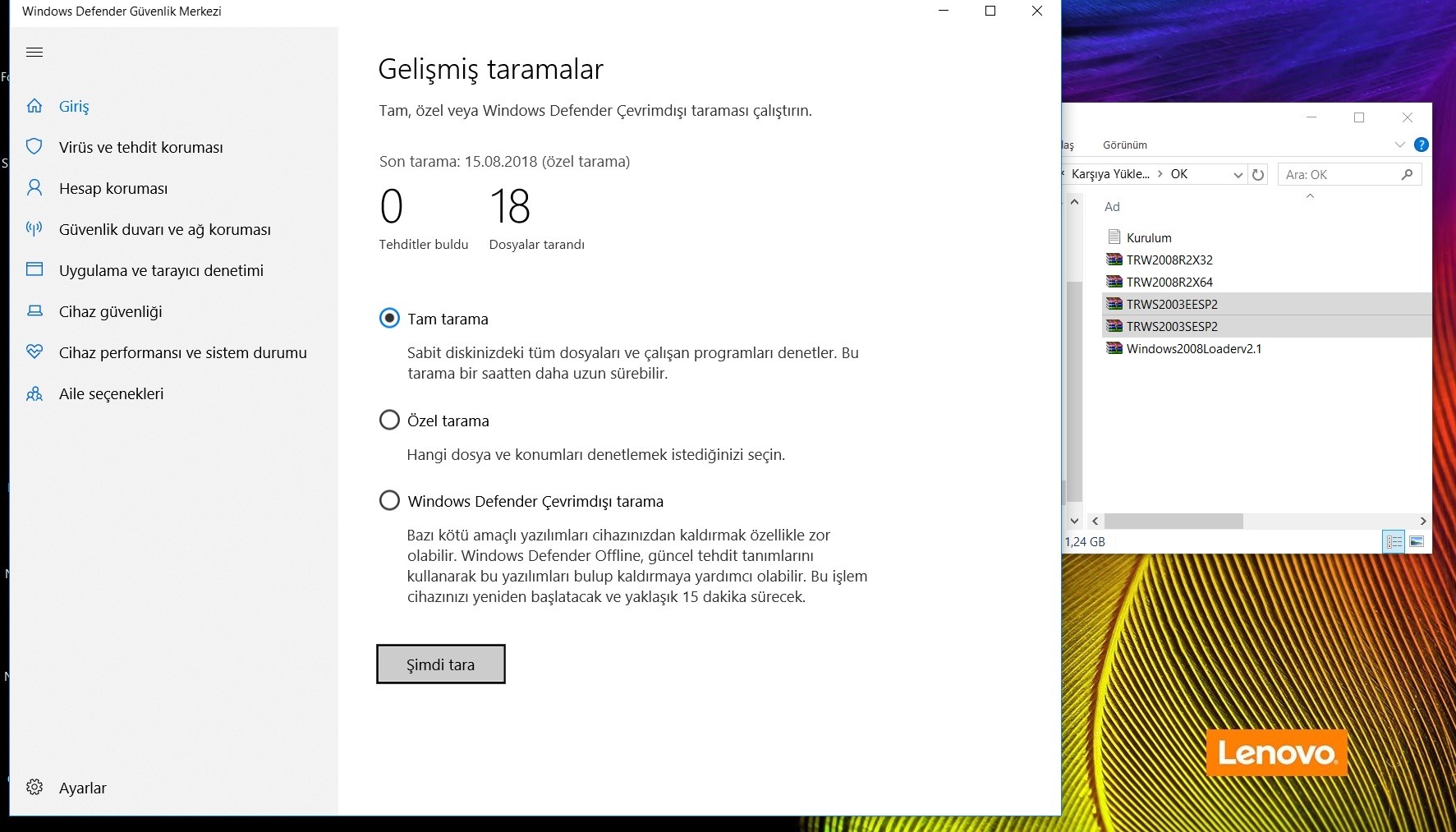The height and width of the screenshot is (832, 1456).
Task: Open Cihaz performansı ve sistem durumu
Action: [183, 352]
